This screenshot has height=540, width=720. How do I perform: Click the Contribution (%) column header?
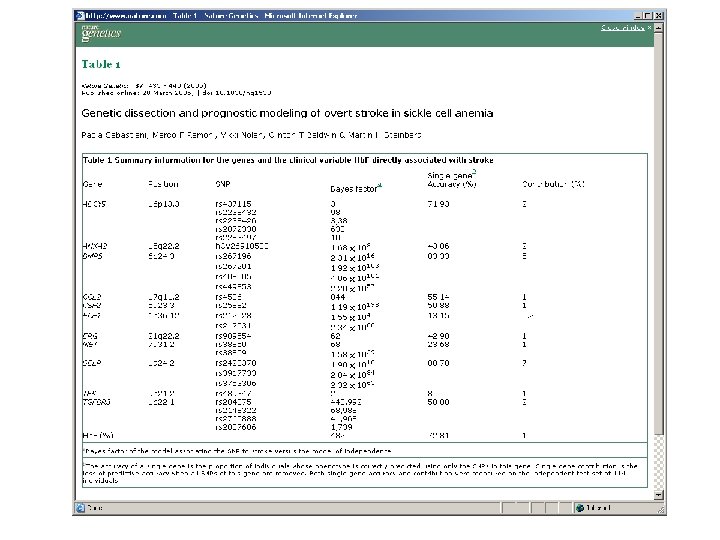pos(553,184)
